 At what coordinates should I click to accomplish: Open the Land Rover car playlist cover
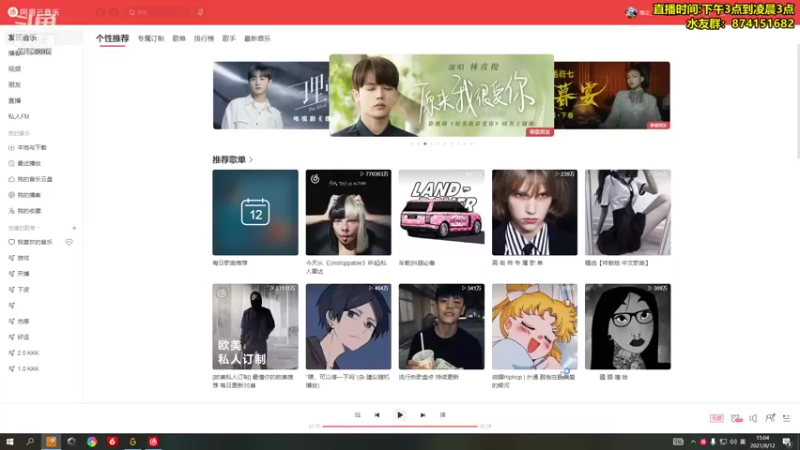441,212
